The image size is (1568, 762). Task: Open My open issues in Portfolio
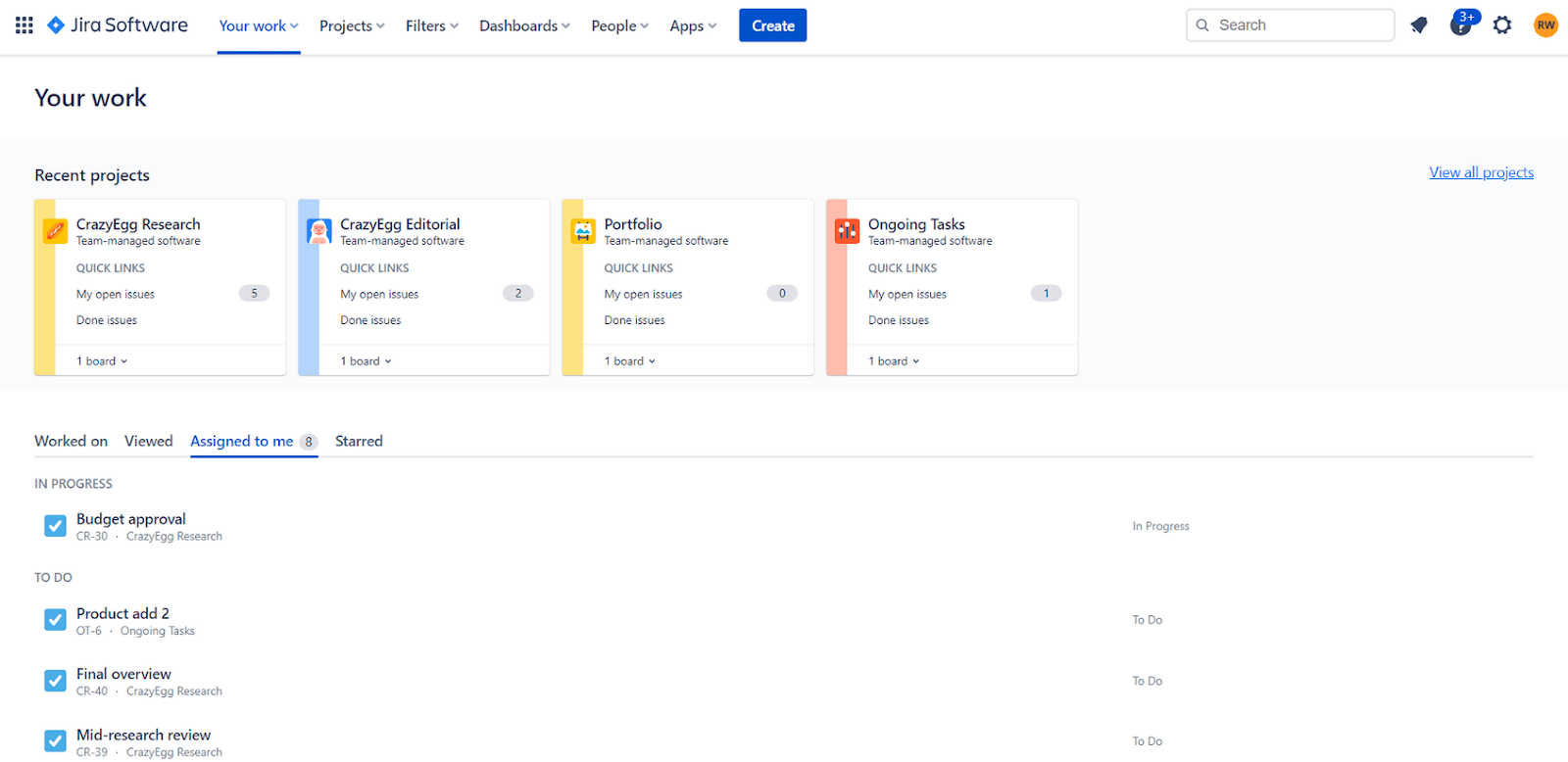(643, 294)
